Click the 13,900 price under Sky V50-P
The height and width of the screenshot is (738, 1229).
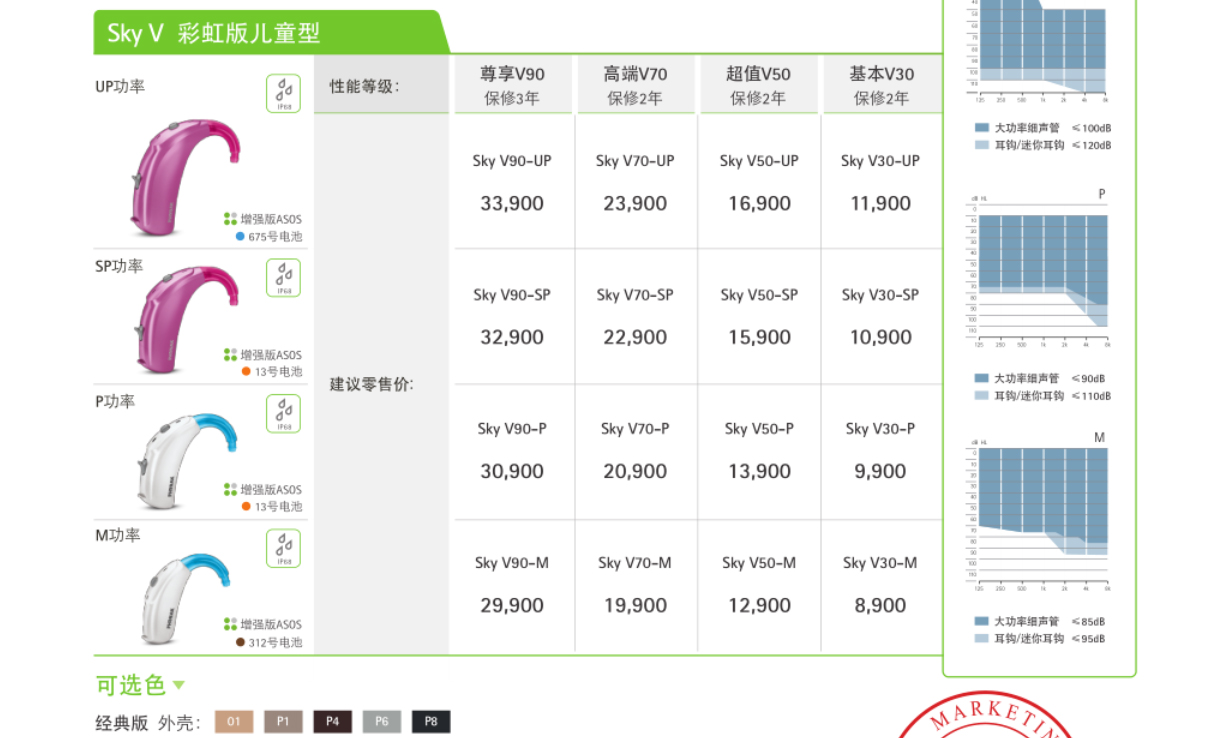coord(759,472)
